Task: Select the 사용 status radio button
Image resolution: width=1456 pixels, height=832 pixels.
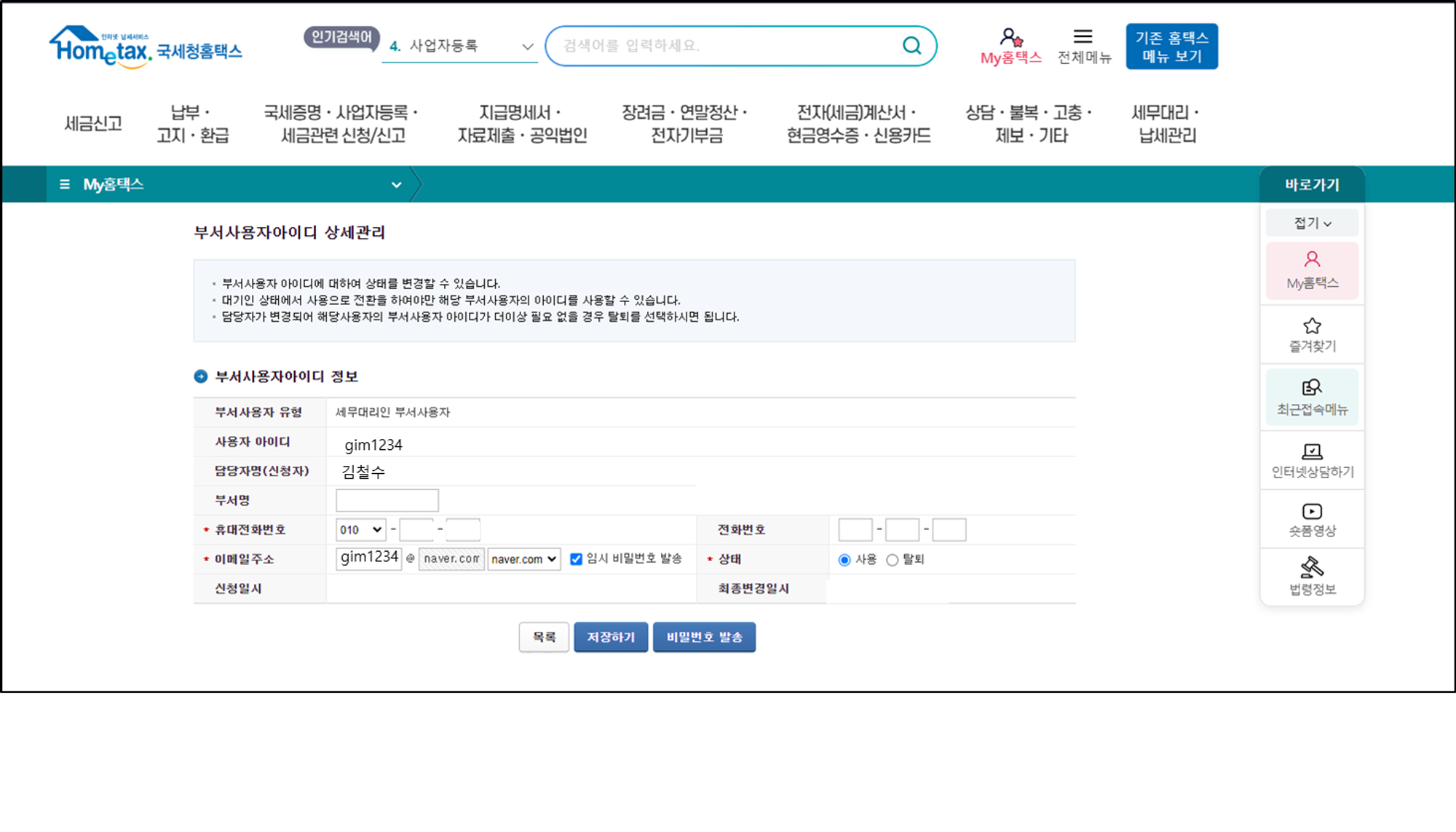Action: pos(844,560)
